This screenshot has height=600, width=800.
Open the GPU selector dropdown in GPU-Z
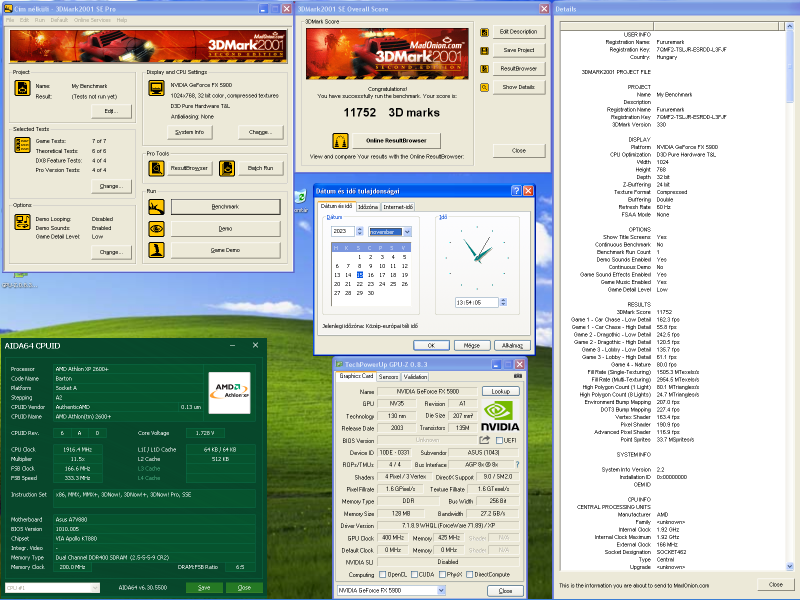(441, 590)
